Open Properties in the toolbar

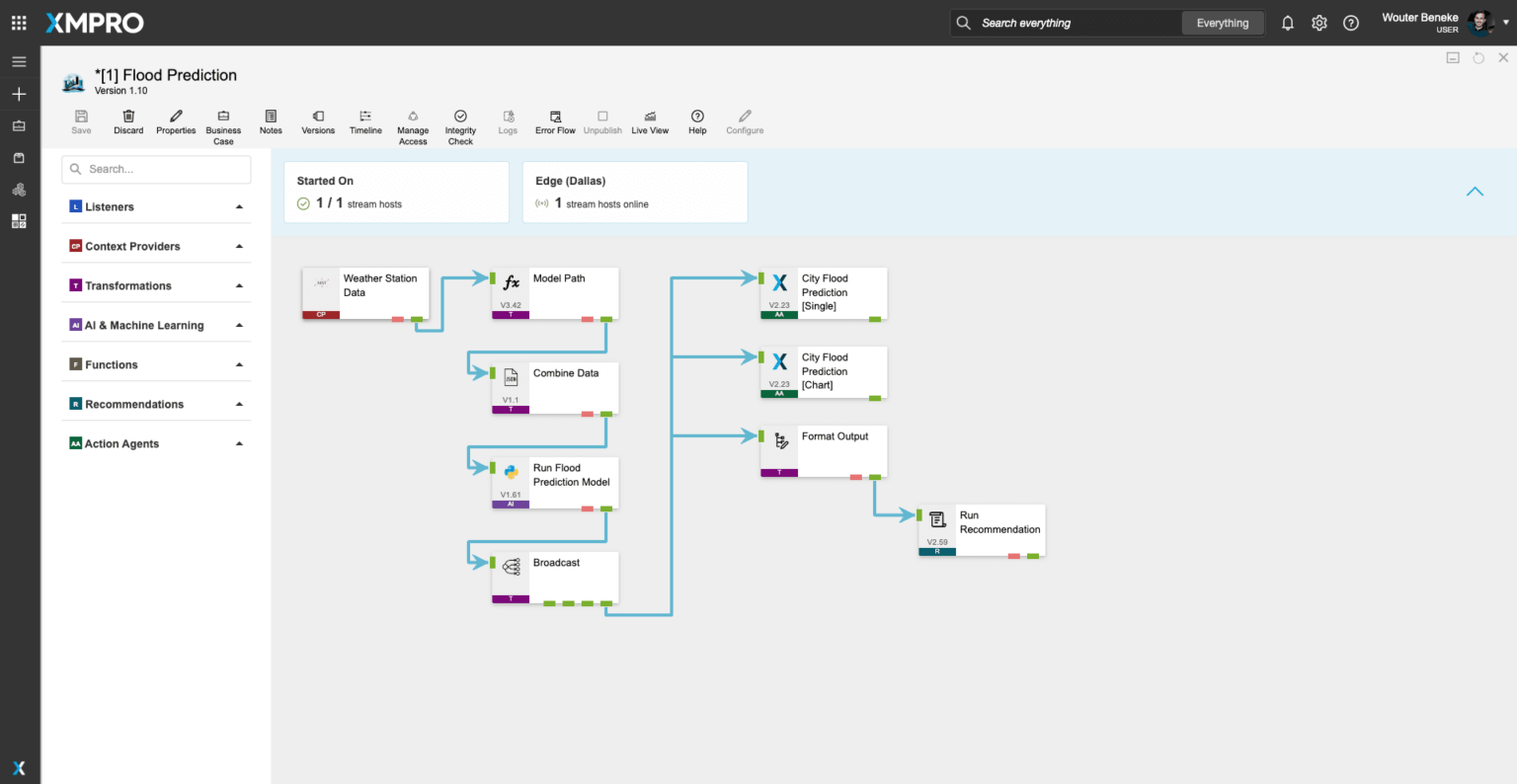pyautogui.click(x=176, y=118)
